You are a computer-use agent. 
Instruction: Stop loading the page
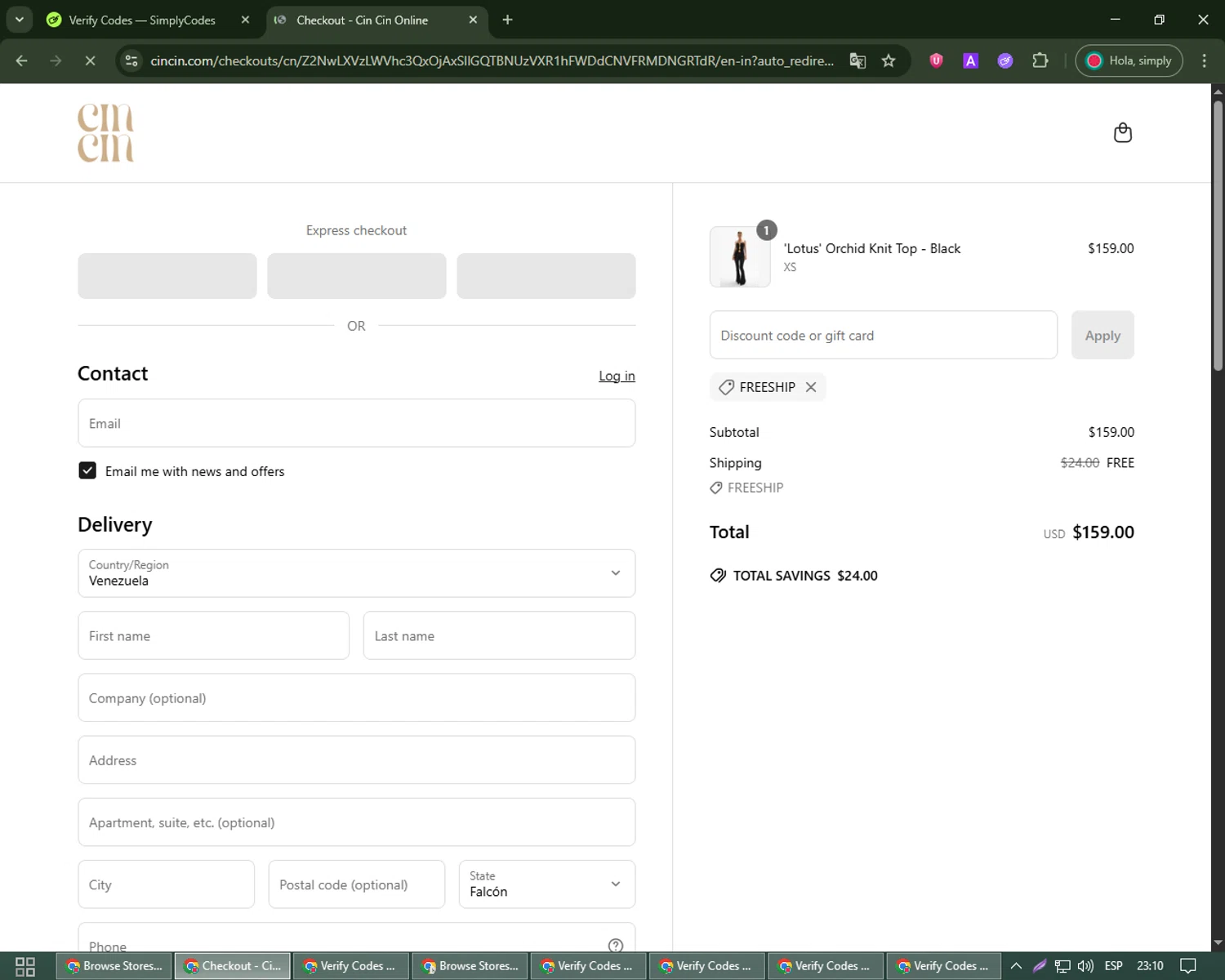click(x=90, y=60)
